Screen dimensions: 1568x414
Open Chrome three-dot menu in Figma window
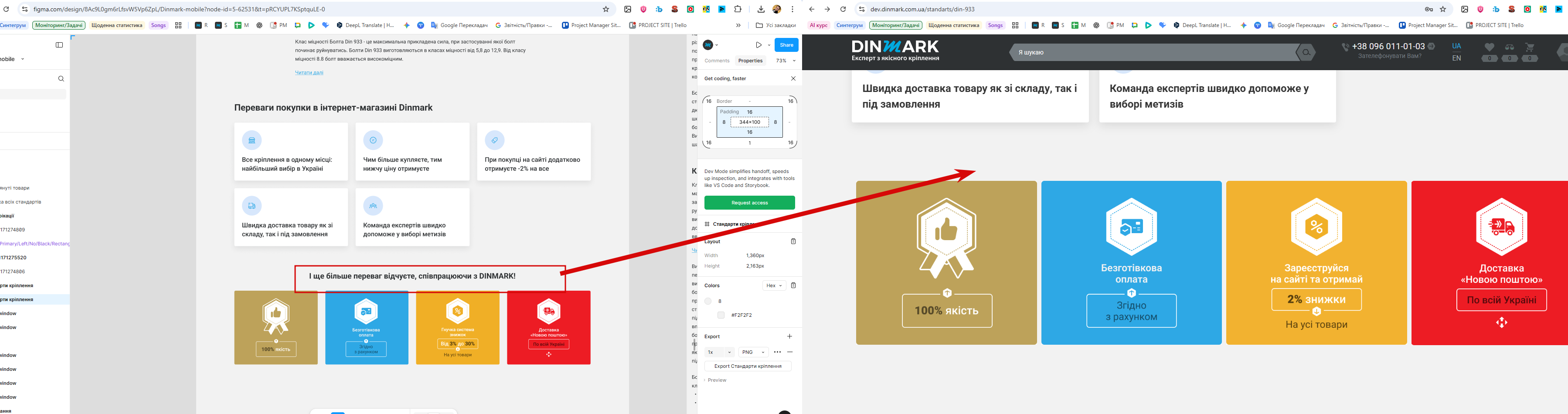793,9
